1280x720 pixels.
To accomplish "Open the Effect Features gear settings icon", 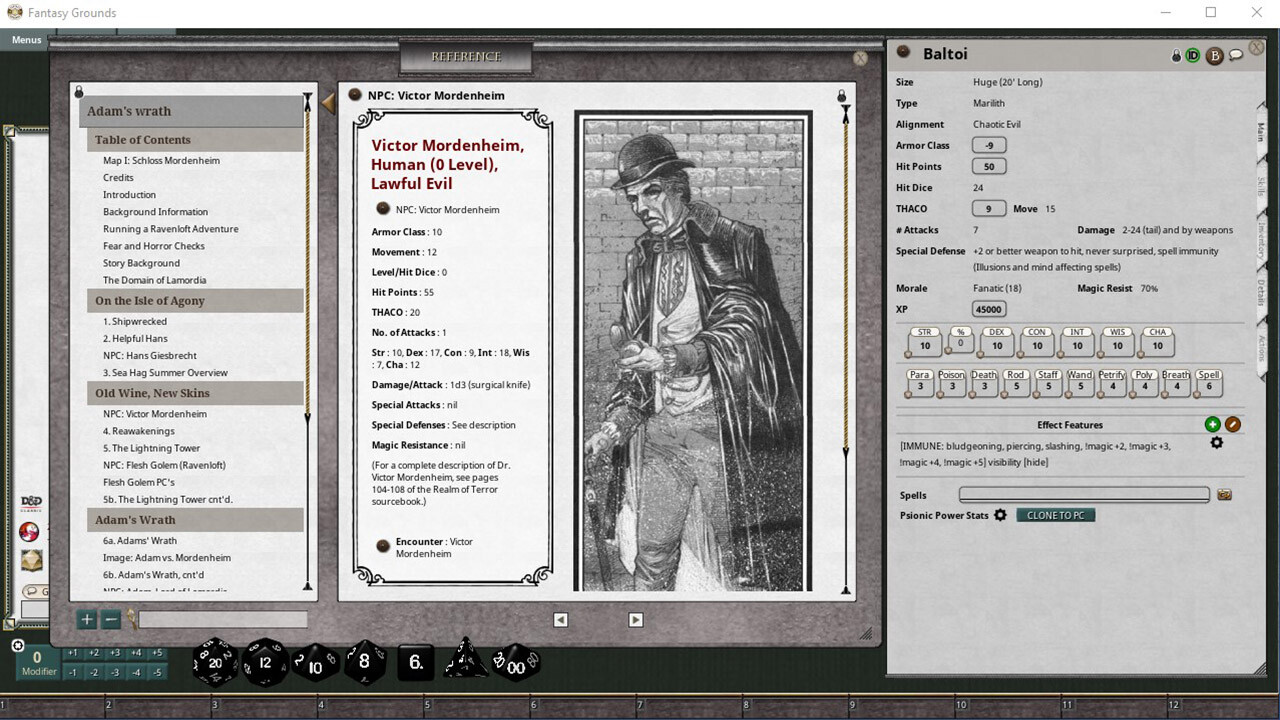I will (x=1217, y=443).
